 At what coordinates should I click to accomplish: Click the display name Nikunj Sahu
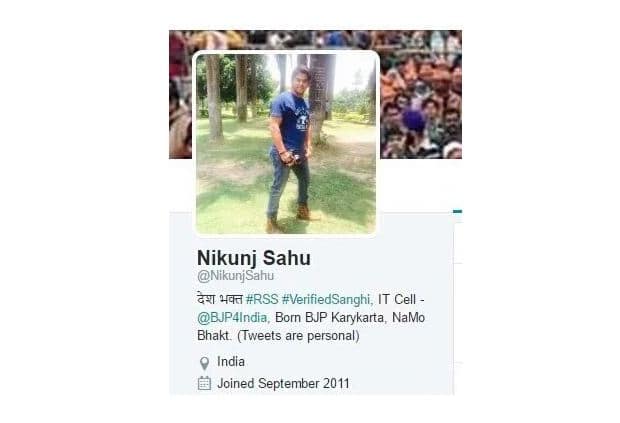[x=254, y=258]
